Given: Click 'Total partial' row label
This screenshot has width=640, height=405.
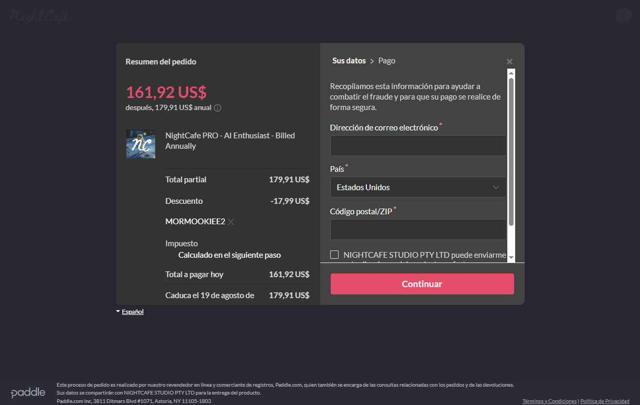Looking at the screenshot, I should click(x=186, y=180).
